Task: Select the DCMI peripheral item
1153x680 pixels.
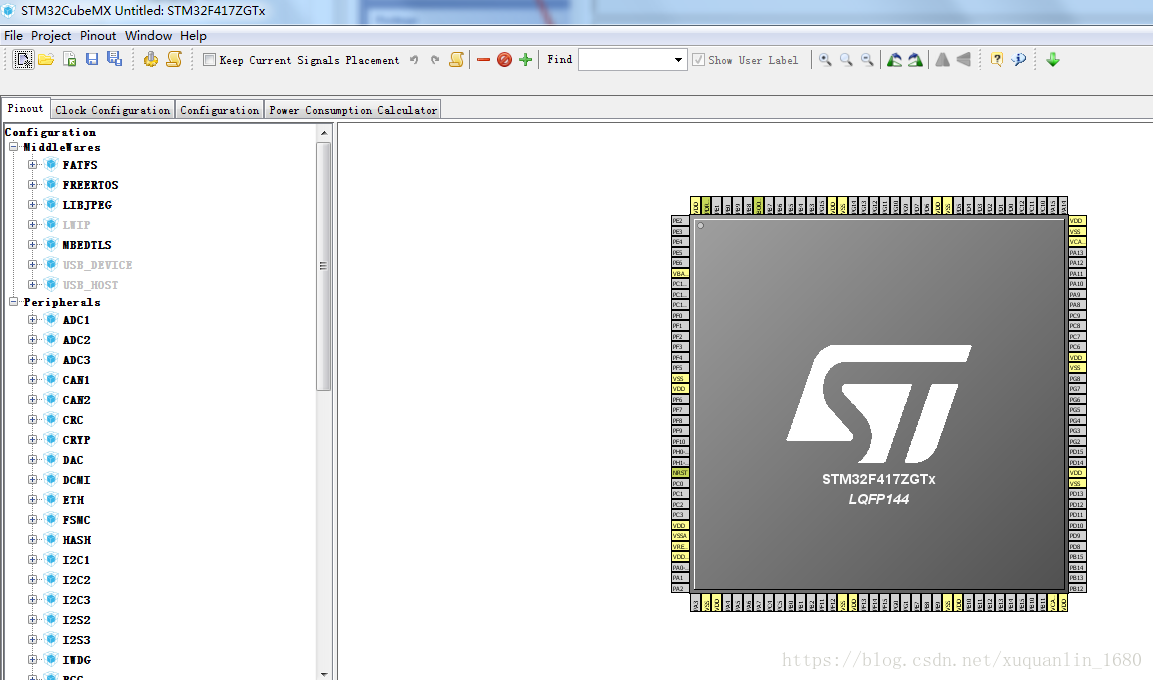Action: 76,479
